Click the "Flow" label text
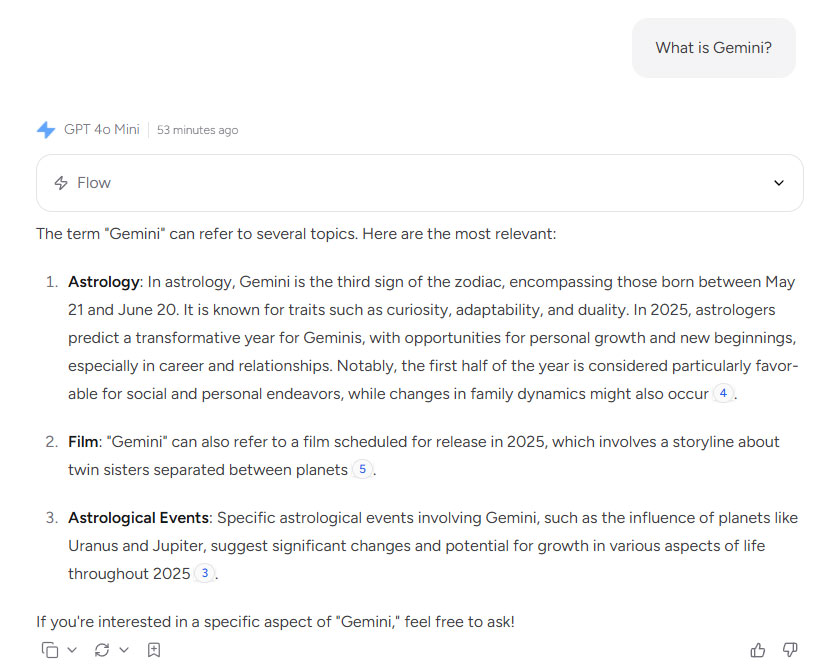Viewport: 840px width, 670px height. tap(94, 183)
